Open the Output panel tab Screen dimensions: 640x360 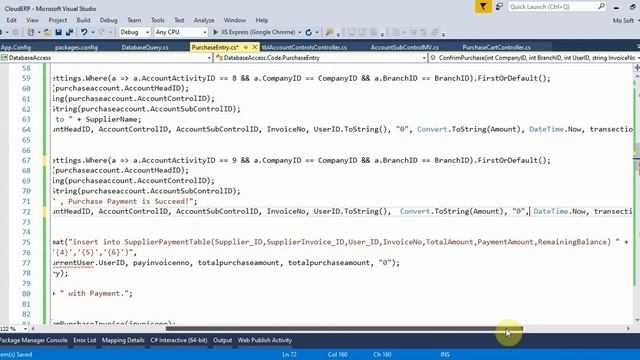coord(222,340)
